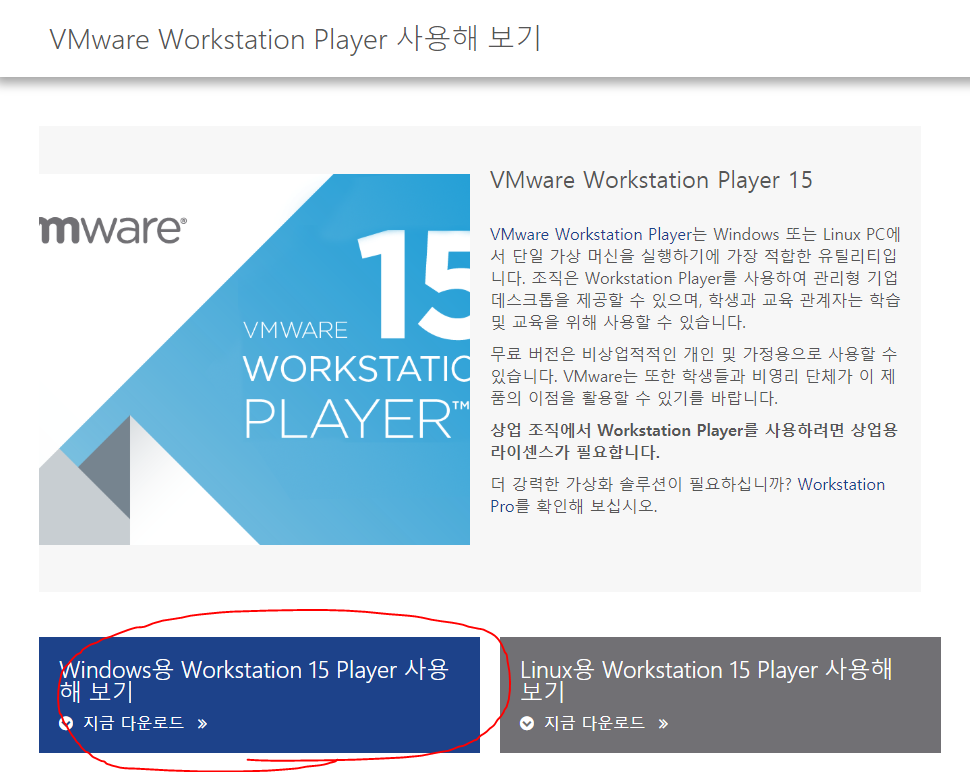Click download circle icon in Windows box
The height and width of the screenshot is (772, 970).
point(66,723)
